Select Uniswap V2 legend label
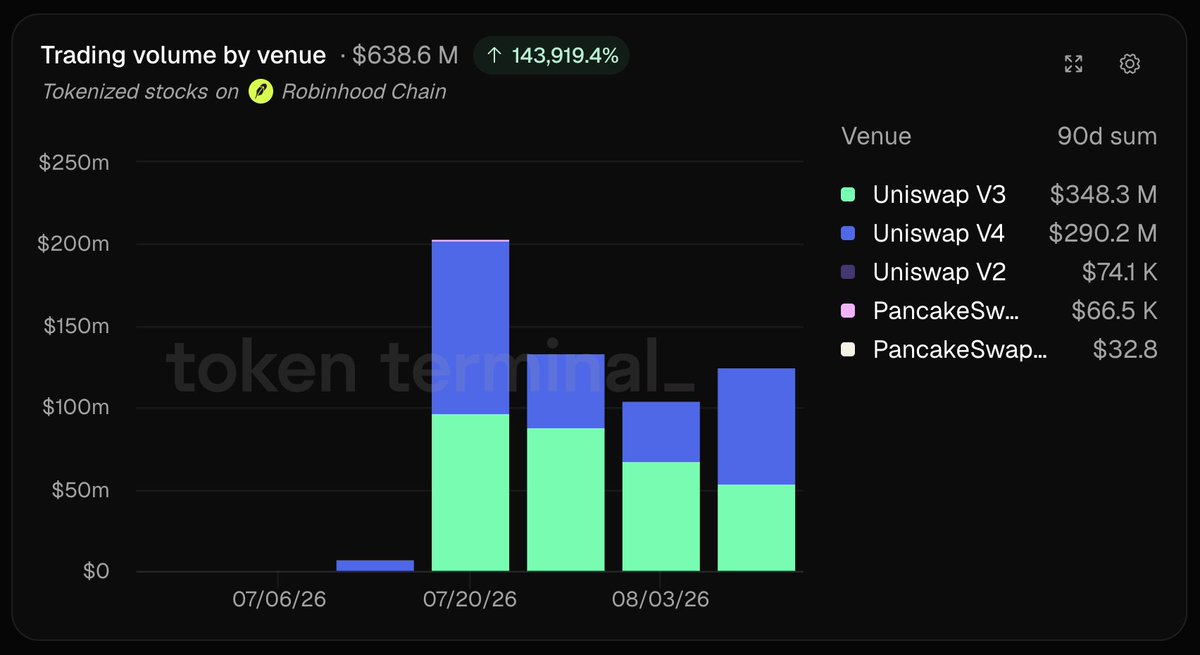The height and width of the screenshot is (655, 1200). pos(939,272)
